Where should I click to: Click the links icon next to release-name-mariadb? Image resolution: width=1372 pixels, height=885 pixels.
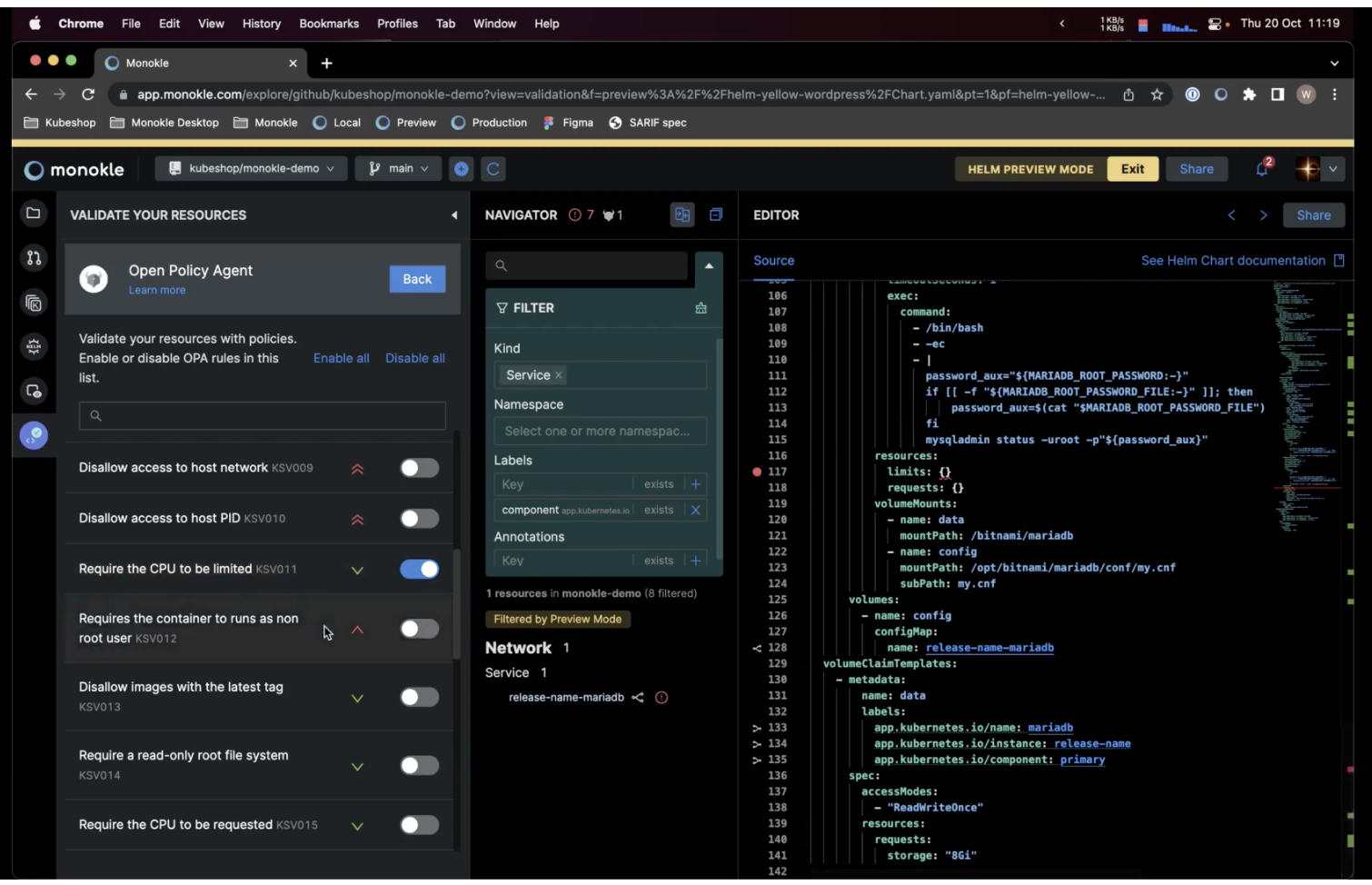638,698
